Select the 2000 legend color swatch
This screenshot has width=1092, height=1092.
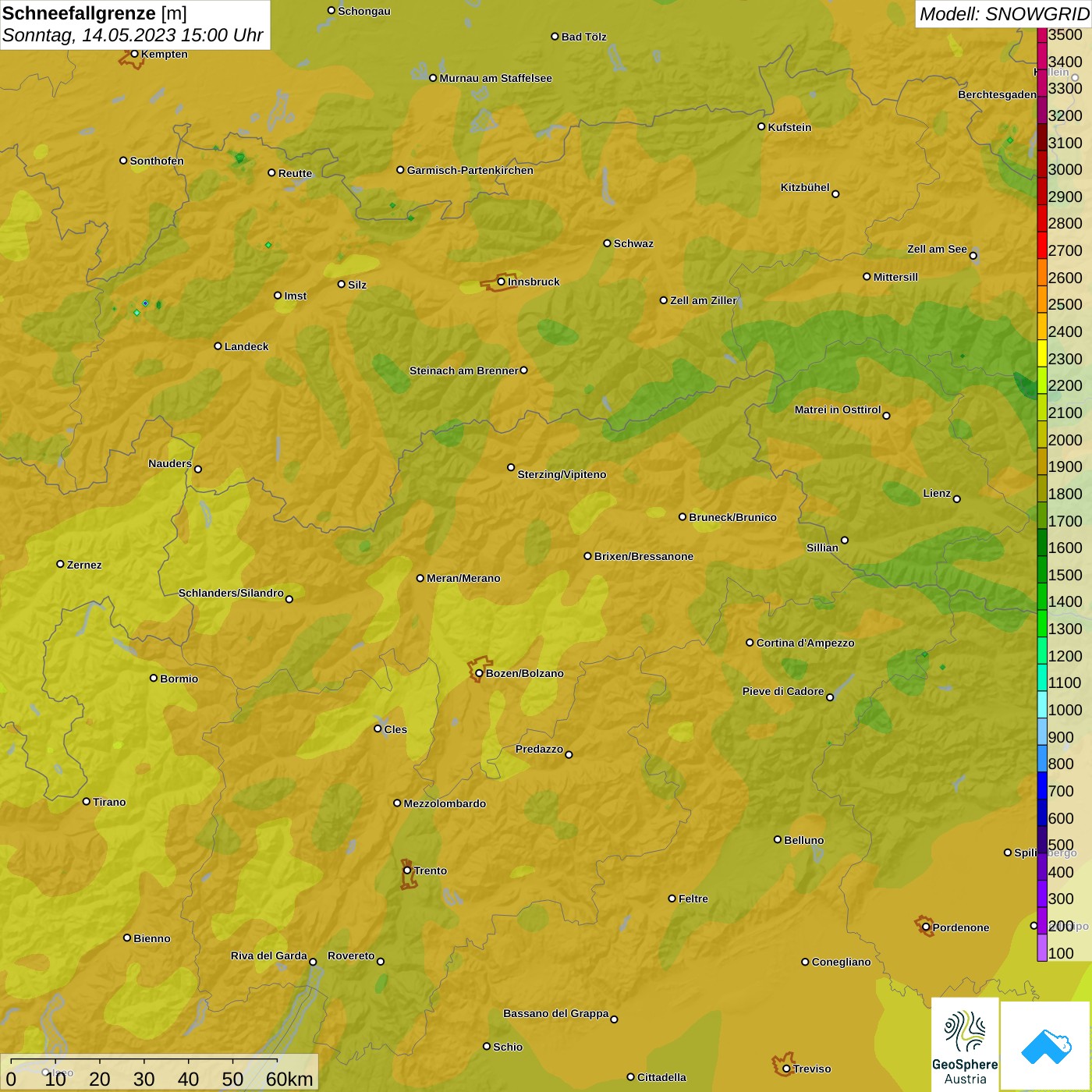(1042, 435)
